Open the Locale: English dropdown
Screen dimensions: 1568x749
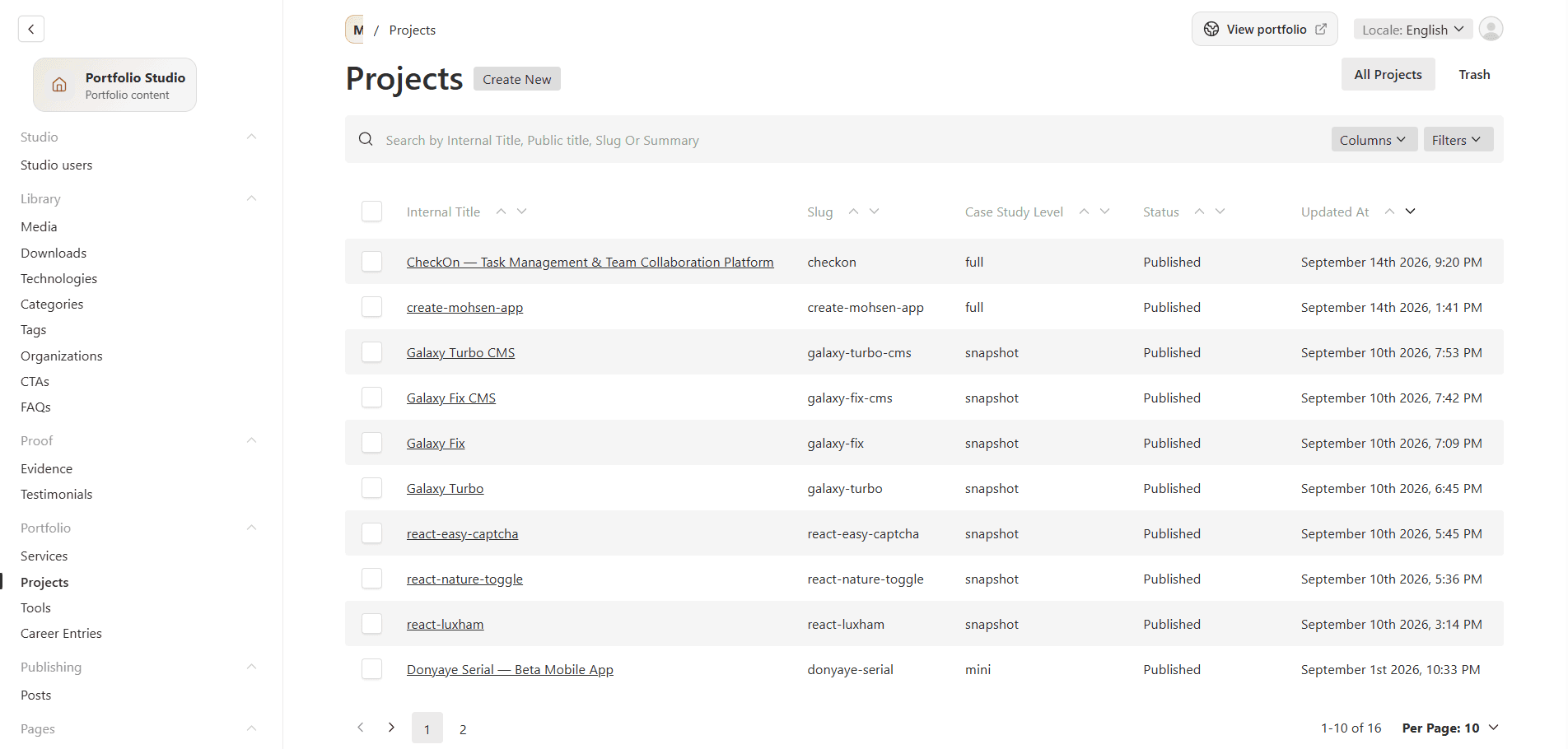click(x=1413, y=30)
